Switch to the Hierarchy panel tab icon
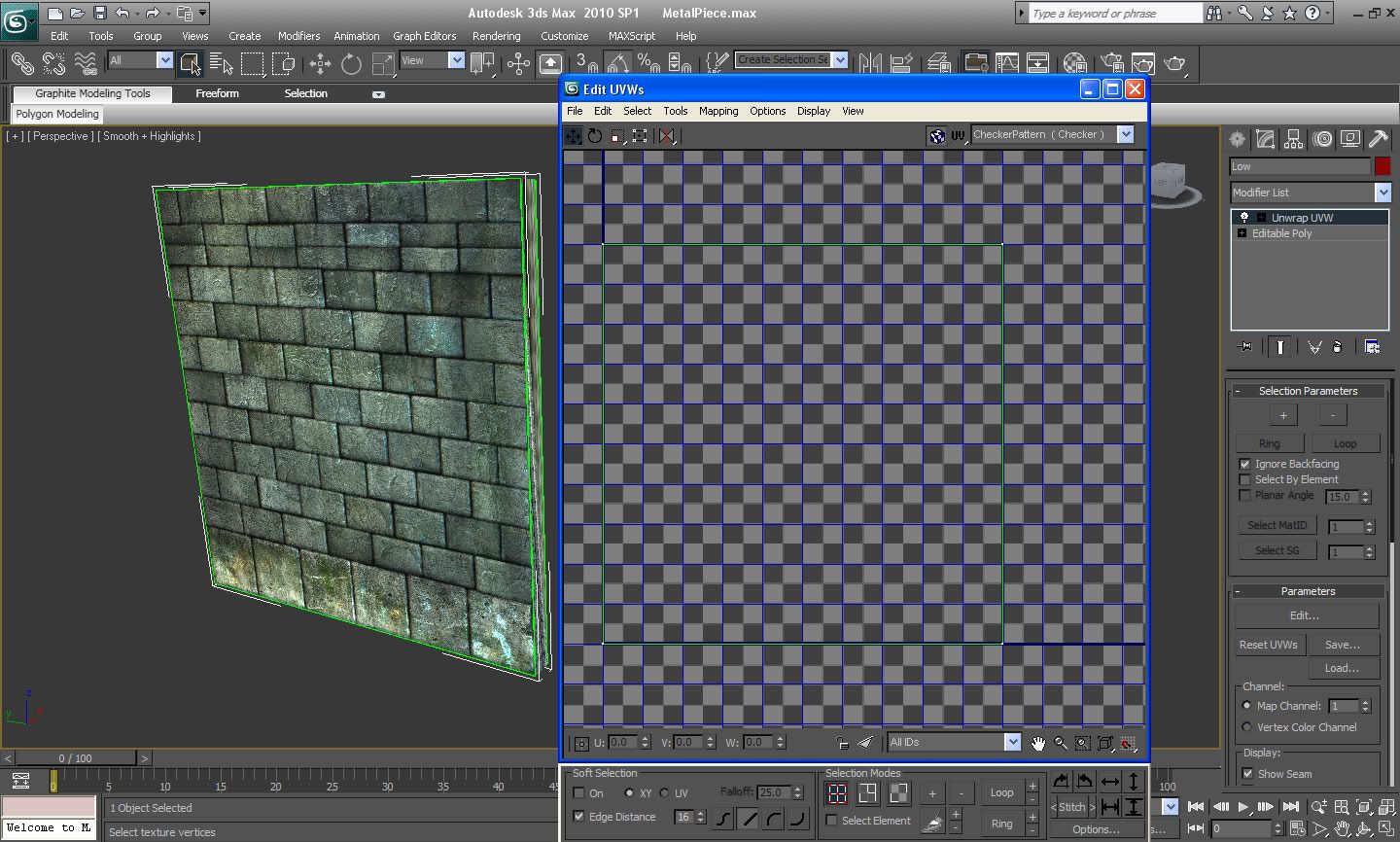 (1293, 139)
